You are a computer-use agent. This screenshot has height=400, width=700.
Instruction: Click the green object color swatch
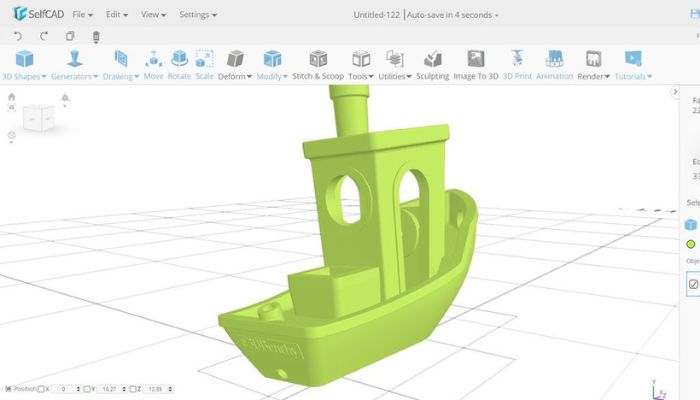[x=691, y=244]
